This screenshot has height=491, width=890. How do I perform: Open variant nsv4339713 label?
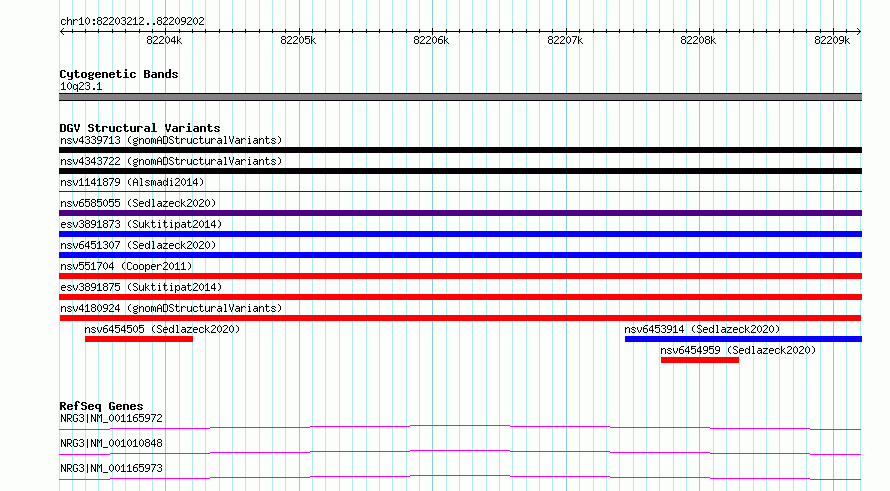click(171, 140)
